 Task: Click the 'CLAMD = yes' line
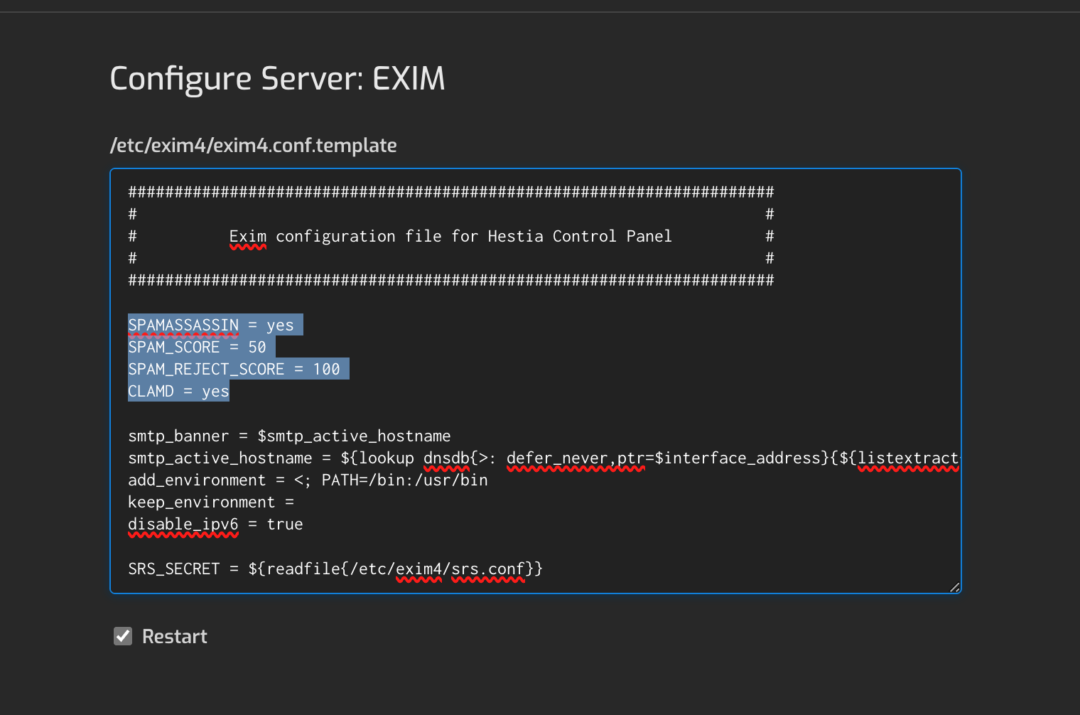click(x=178, y=391)
